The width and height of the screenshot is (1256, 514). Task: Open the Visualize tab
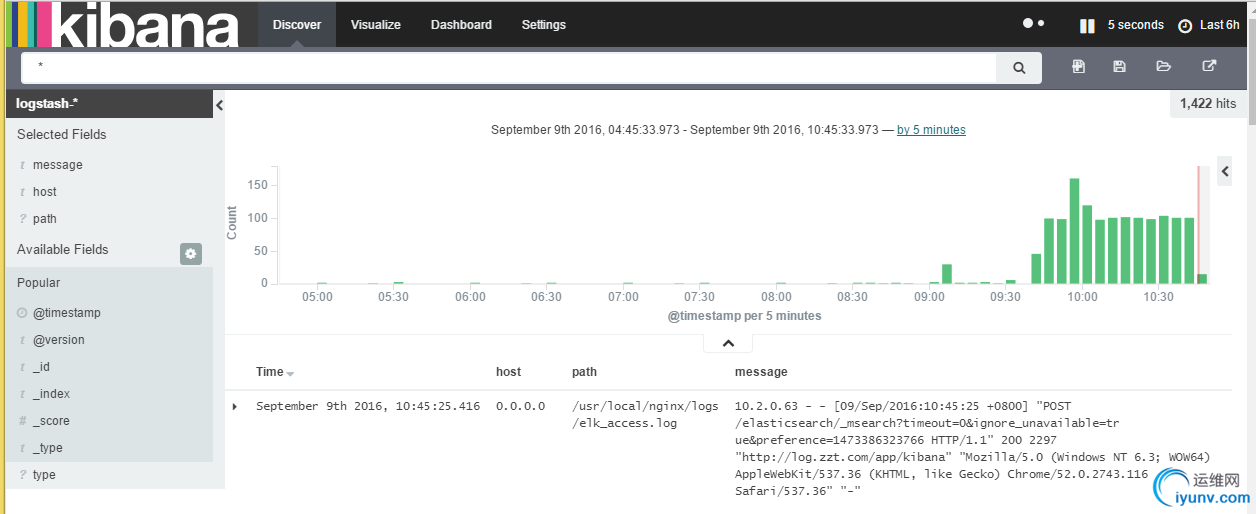(x=376, y=25)
